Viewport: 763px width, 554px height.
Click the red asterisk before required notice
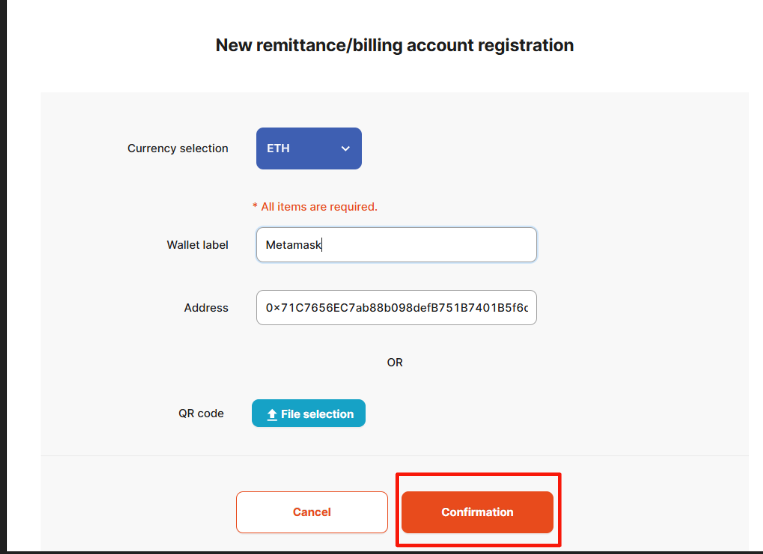click(x=254, y=206)
